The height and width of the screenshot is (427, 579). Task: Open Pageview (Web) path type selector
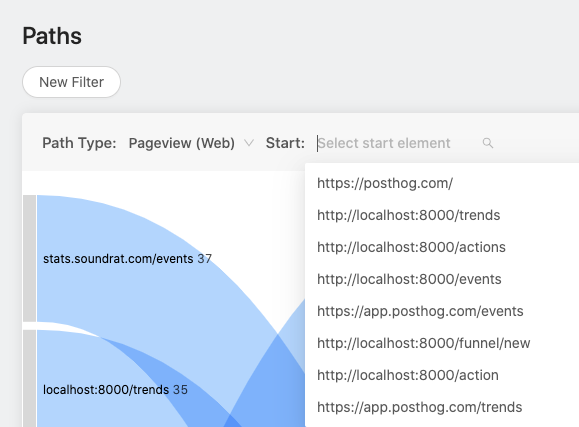coord(191,143)
